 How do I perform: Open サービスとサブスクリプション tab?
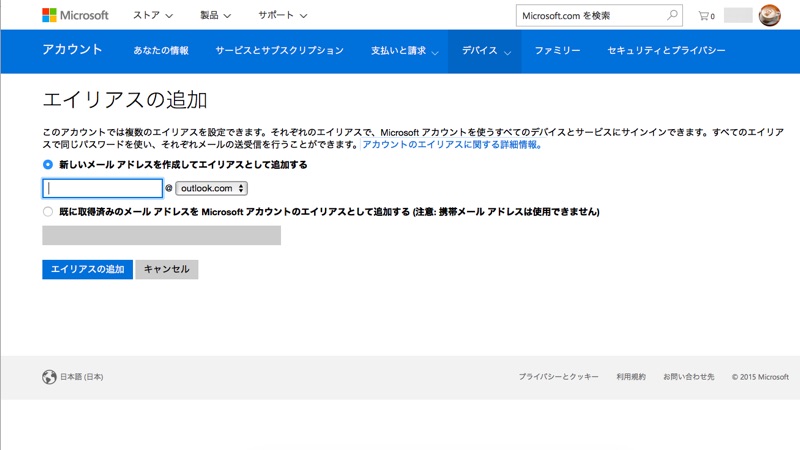click(279, 51)
